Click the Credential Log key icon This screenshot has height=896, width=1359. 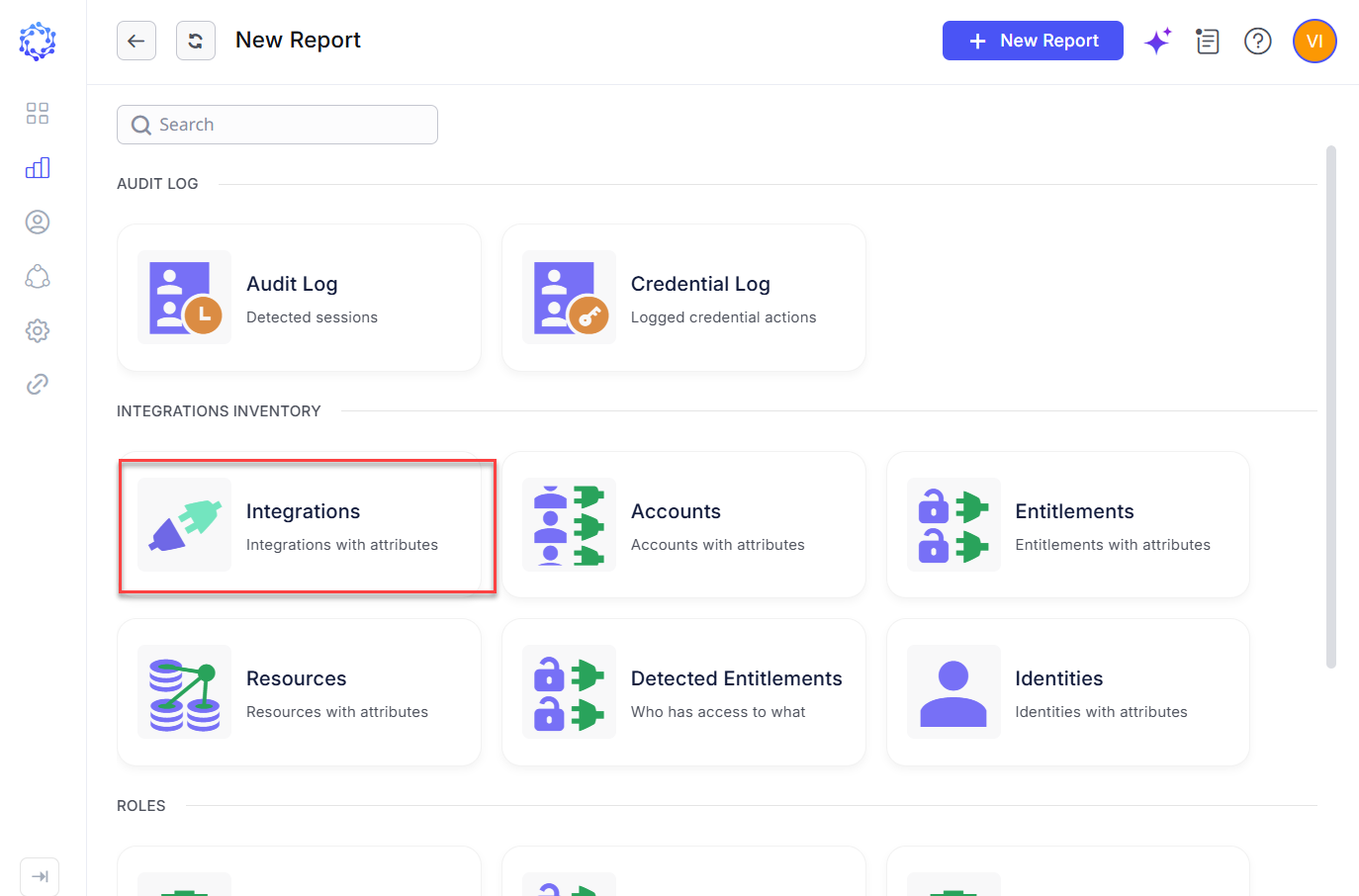(569, 298)
